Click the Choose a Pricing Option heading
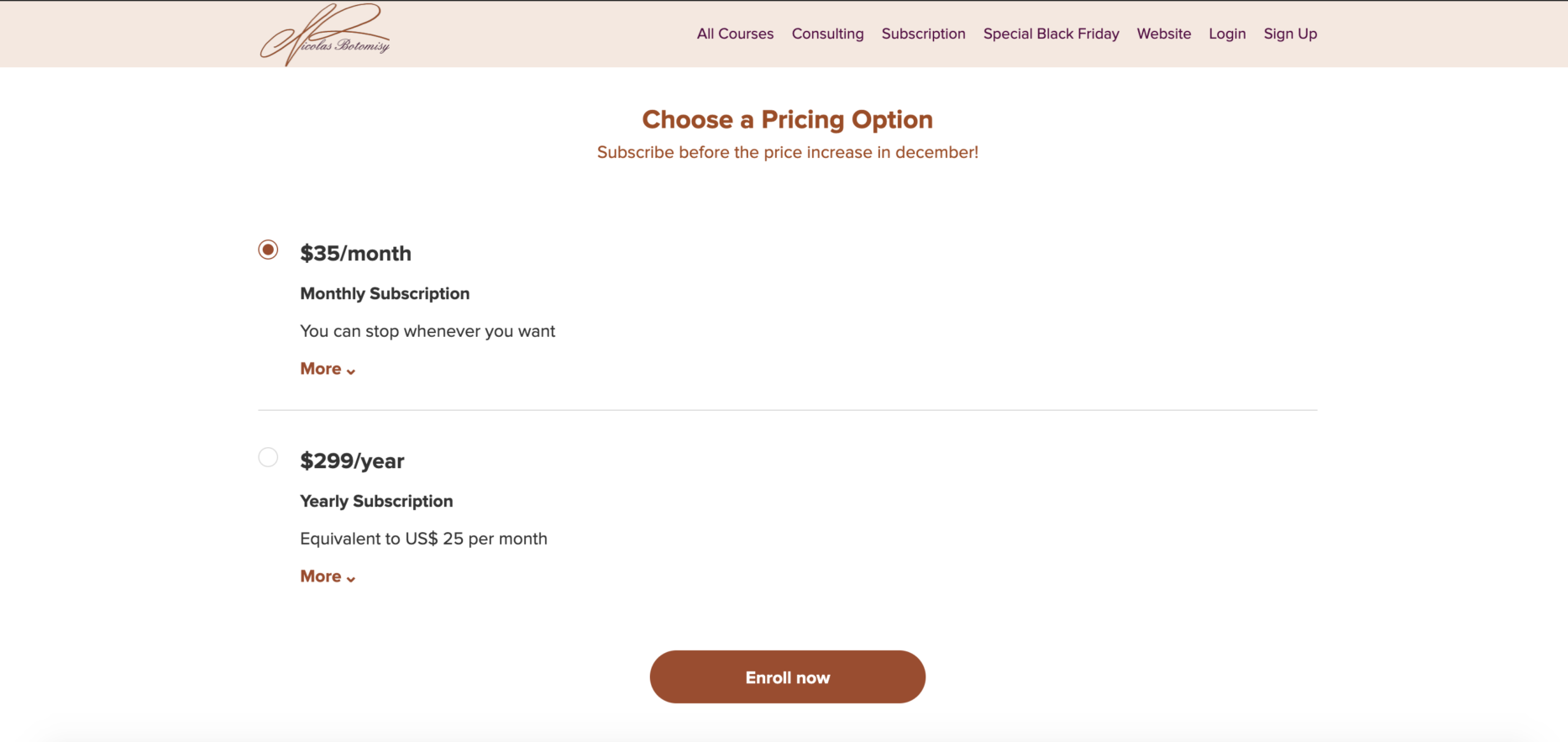The height and width of the screenshot is (742, 1568). 787,119
